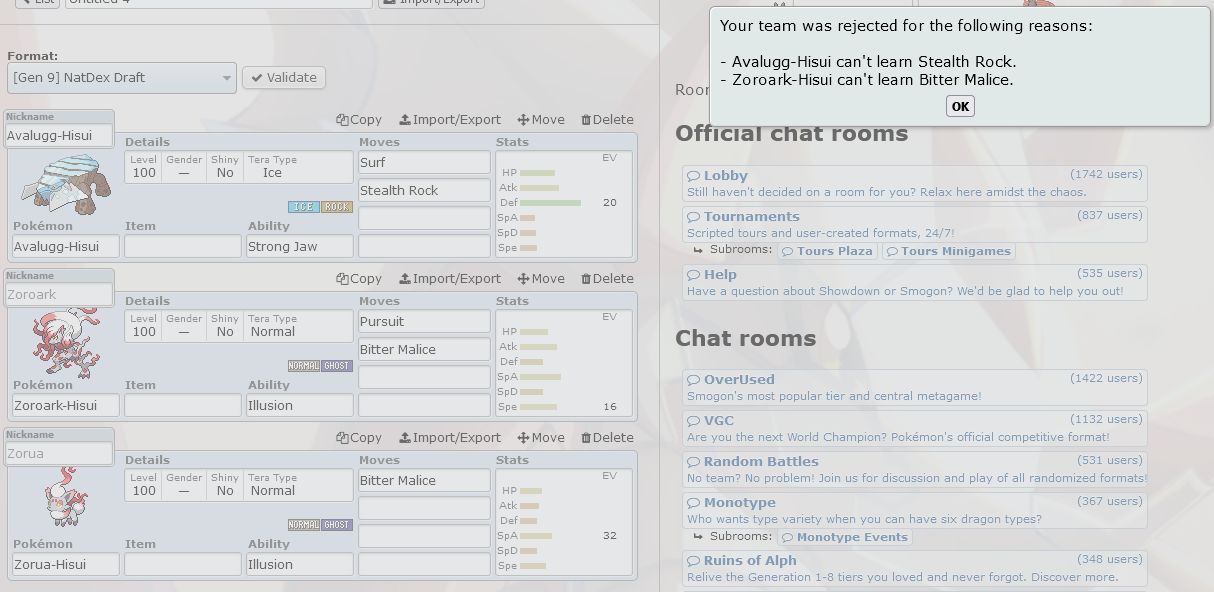The width and height of the screenshot is (1214, 592).
Task: Change the Pokémon field reading Zorua-Hisui
Action: [66, 564]
